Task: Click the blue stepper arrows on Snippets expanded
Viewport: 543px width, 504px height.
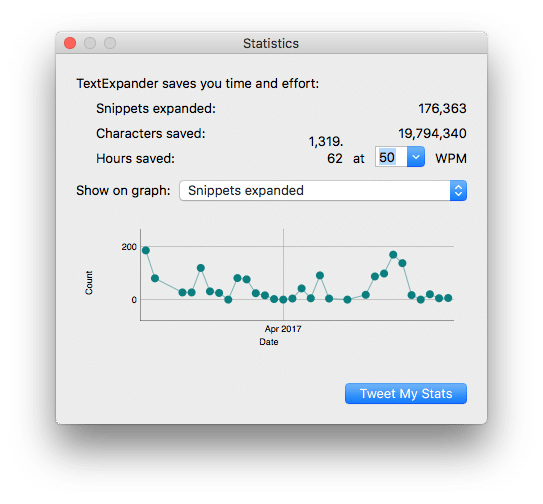Action: pyautogui.click(x=459, y=191)
